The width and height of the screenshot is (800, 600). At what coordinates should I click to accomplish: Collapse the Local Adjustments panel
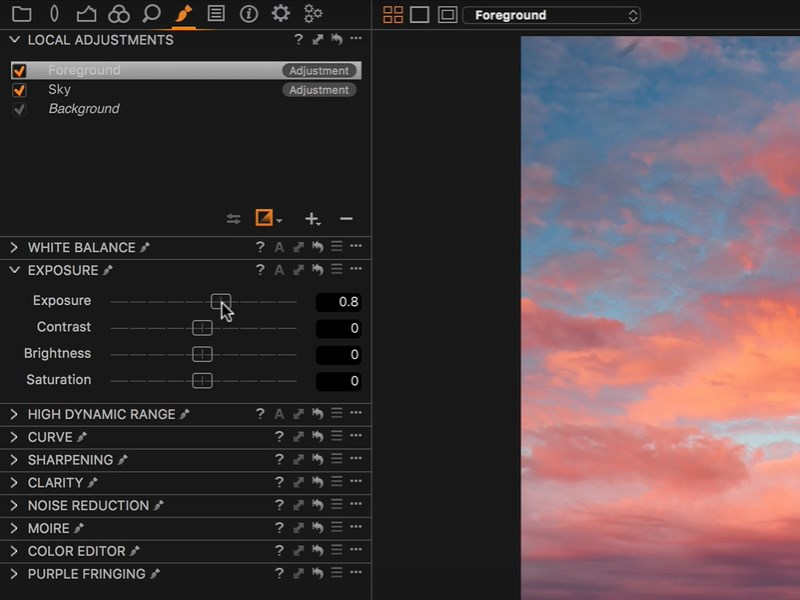[14, 39]
